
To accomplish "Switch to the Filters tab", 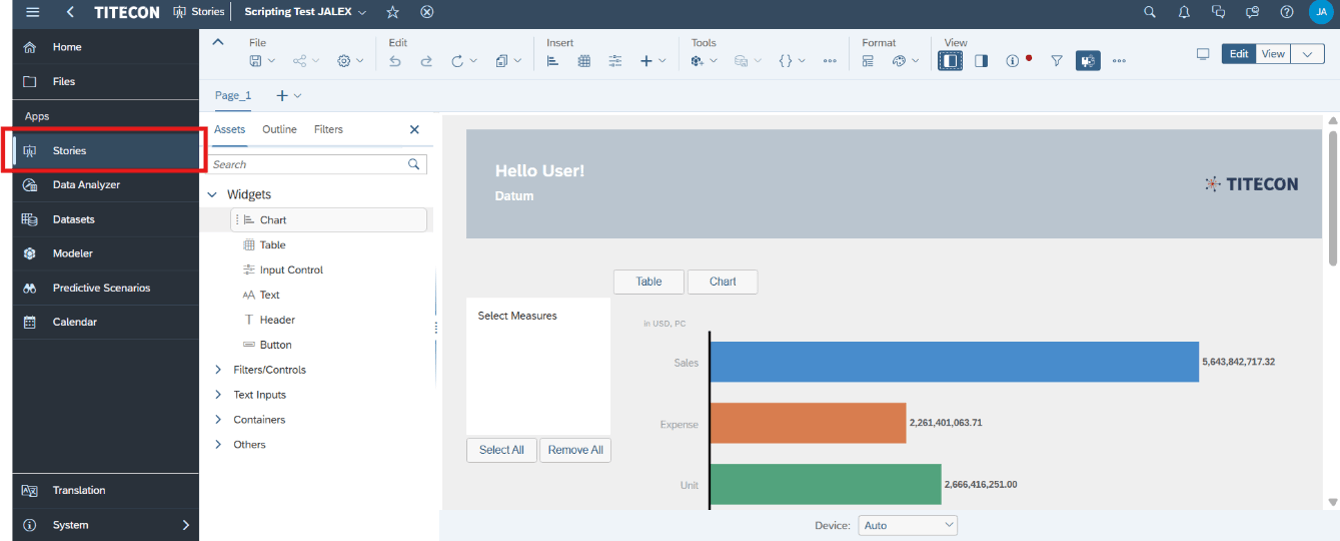I will click(x=328, y=129).
